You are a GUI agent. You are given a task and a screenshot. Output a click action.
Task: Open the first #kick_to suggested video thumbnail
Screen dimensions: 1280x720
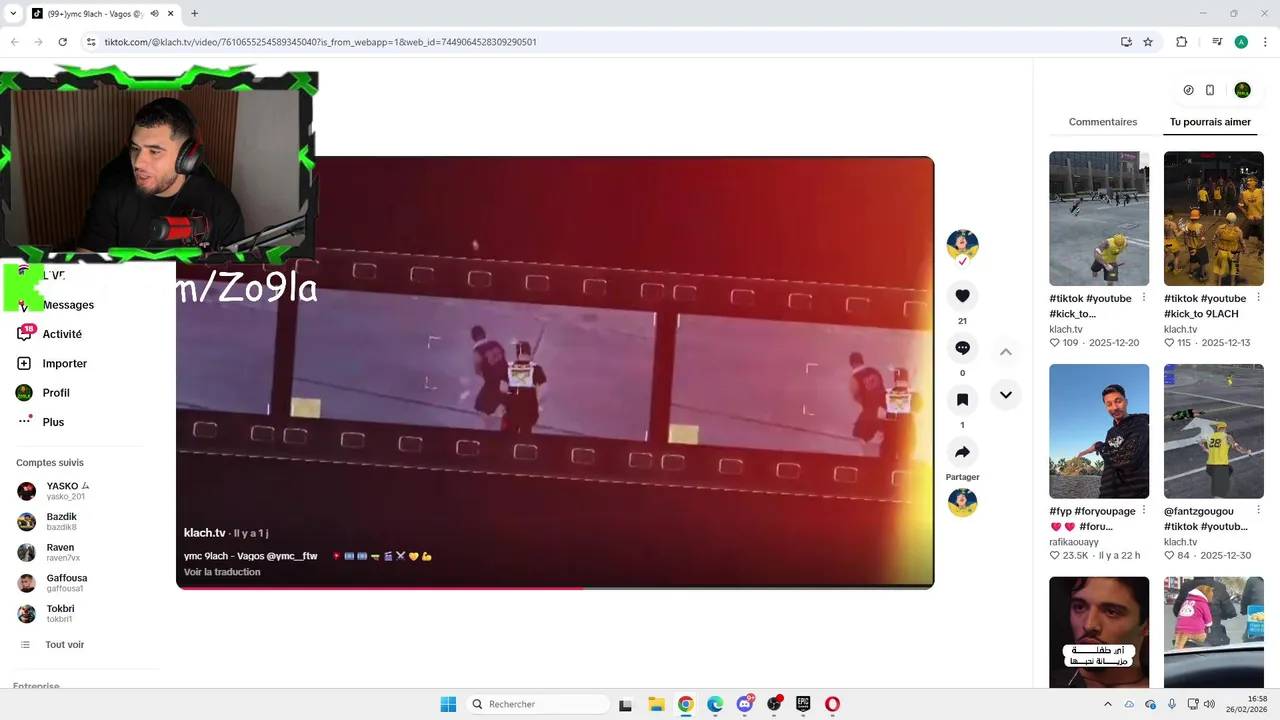(1099, 218)
